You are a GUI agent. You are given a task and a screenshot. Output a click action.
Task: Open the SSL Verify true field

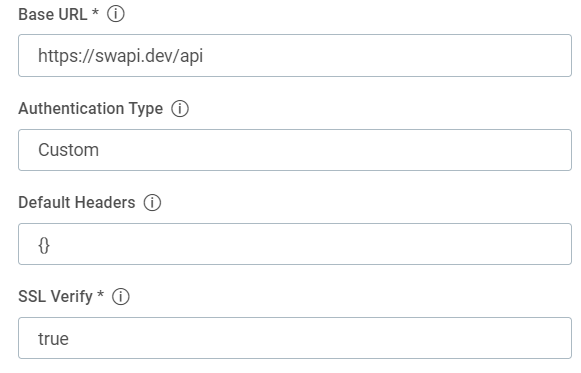(295, 338)
